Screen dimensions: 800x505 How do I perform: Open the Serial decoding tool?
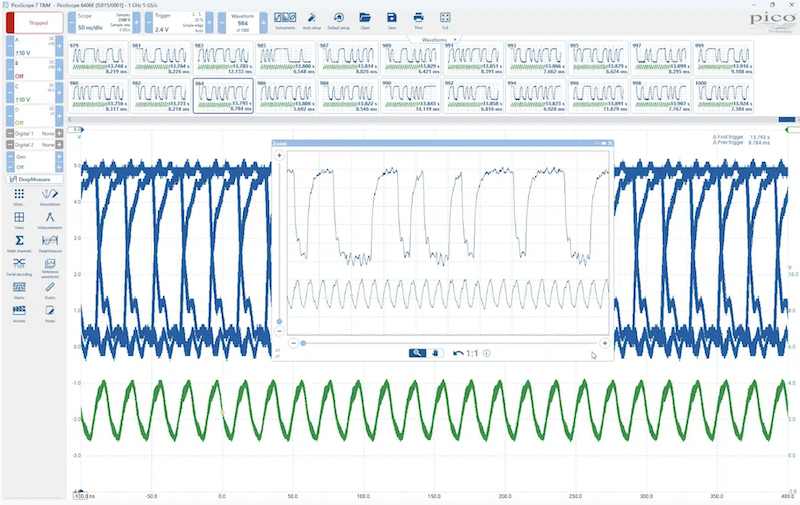click(19, 265)
